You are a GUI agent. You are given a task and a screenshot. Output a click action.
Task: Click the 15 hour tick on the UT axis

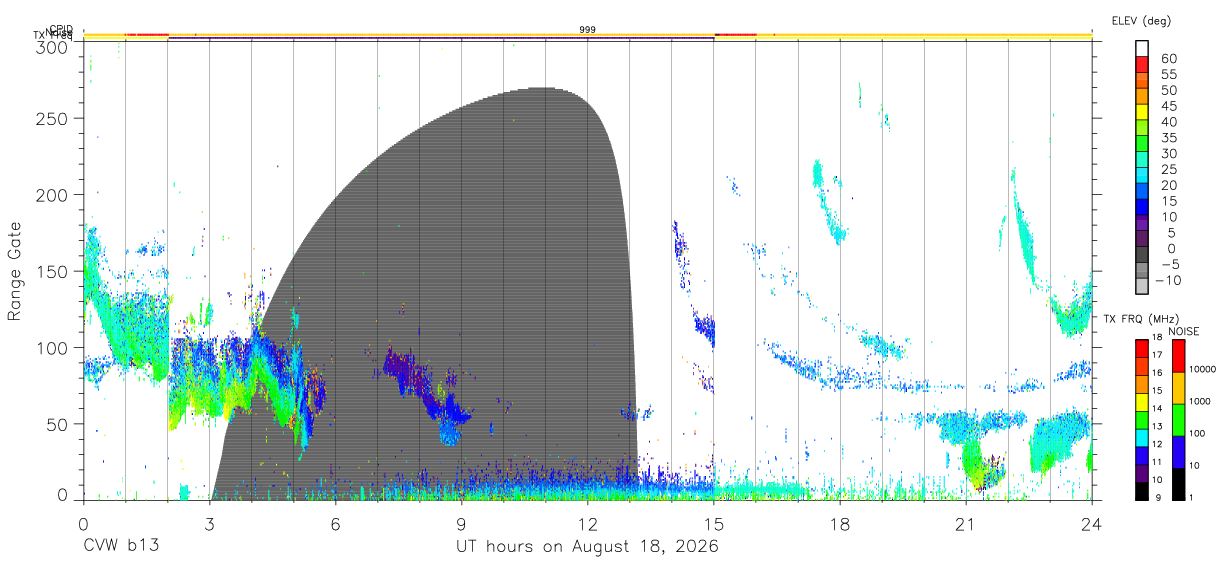[x=714, y=522]
